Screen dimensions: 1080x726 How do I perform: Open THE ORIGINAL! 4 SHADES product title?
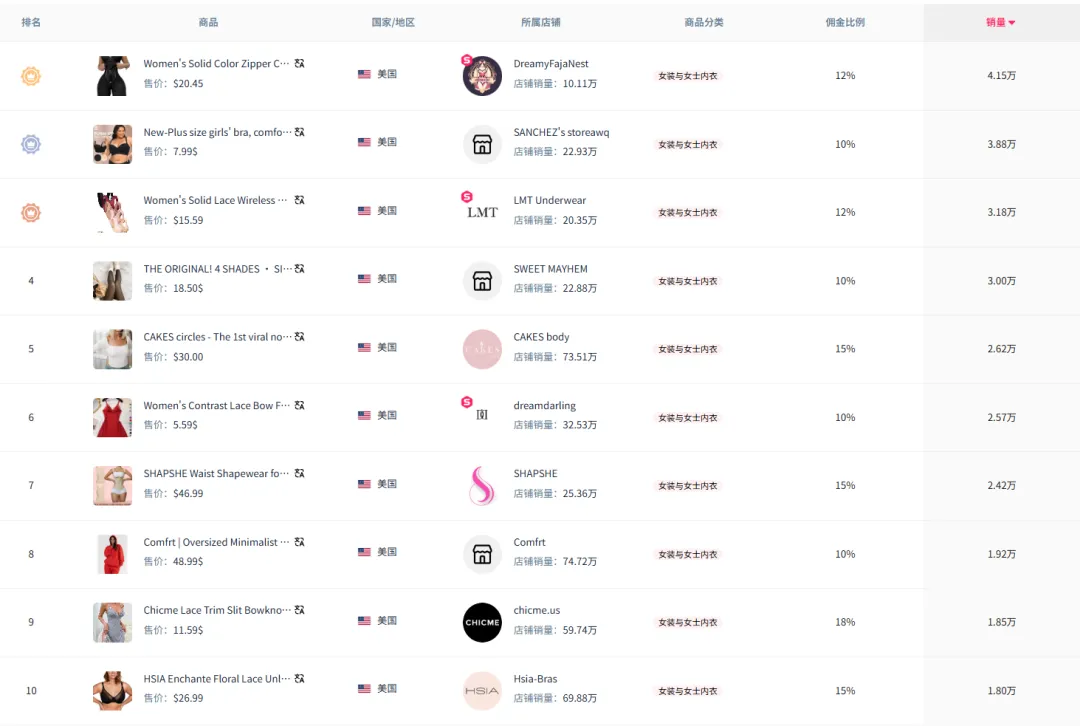218,269
